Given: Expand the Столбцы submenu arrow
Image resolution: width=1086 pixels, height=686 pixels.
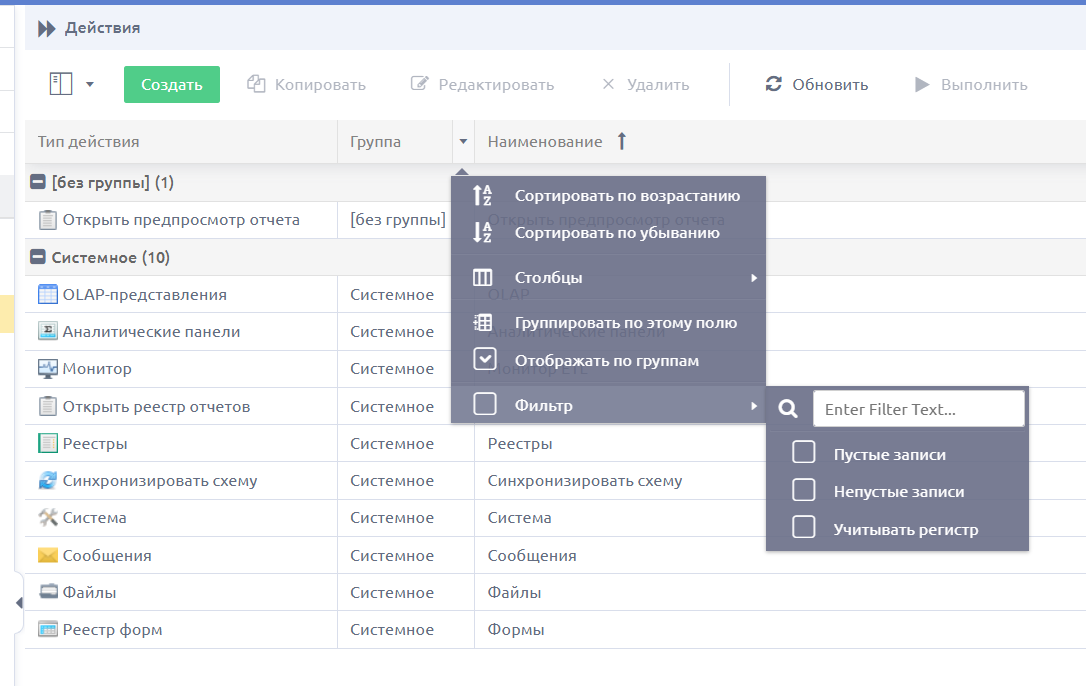Looking at the screenshot, I should (x=754, y=278).
